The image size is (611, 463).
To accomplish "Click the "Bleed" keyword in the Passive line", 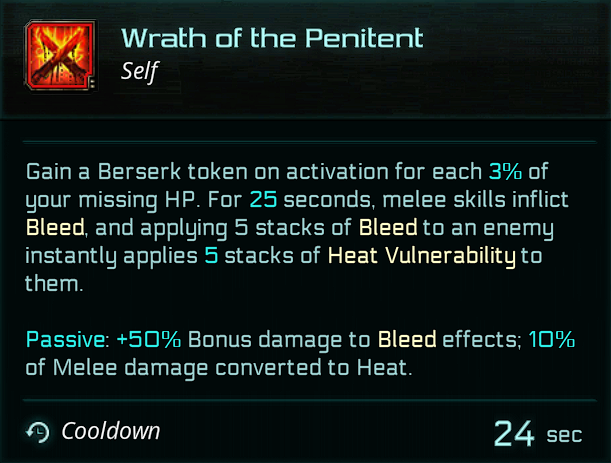I will point(408,339).
